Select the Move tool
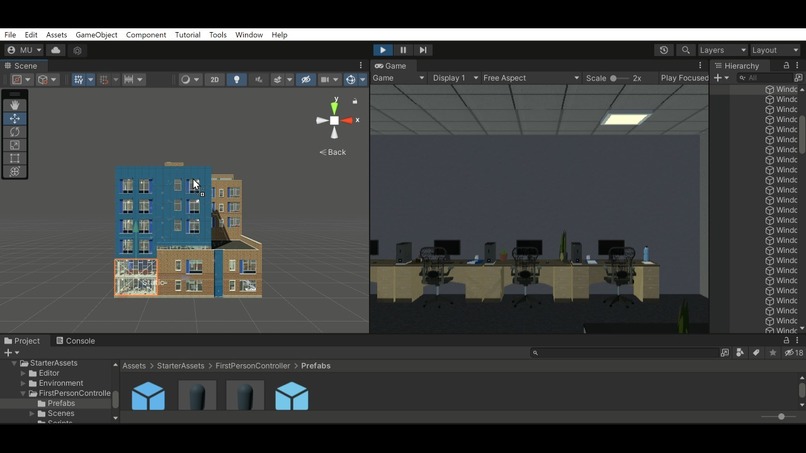This screenshot has height=453, width=806. point(14,118)
